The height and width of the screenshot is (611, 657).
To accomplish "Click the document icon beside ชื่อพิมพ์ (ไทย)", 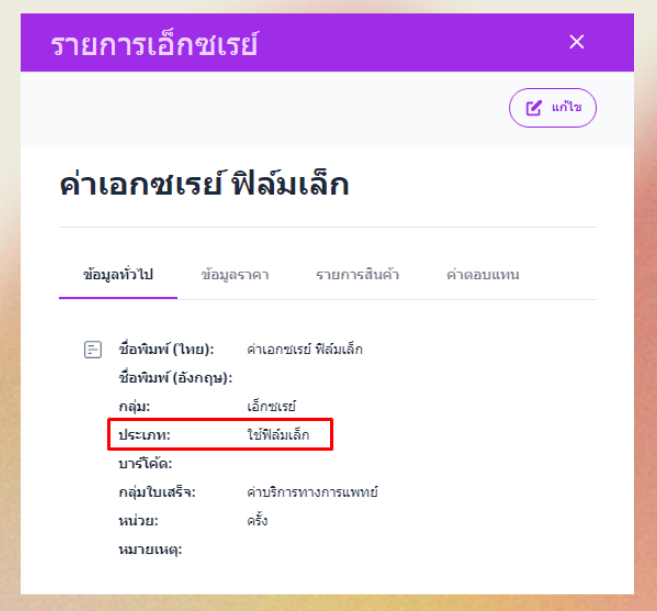I will click(x=93, y=350).
